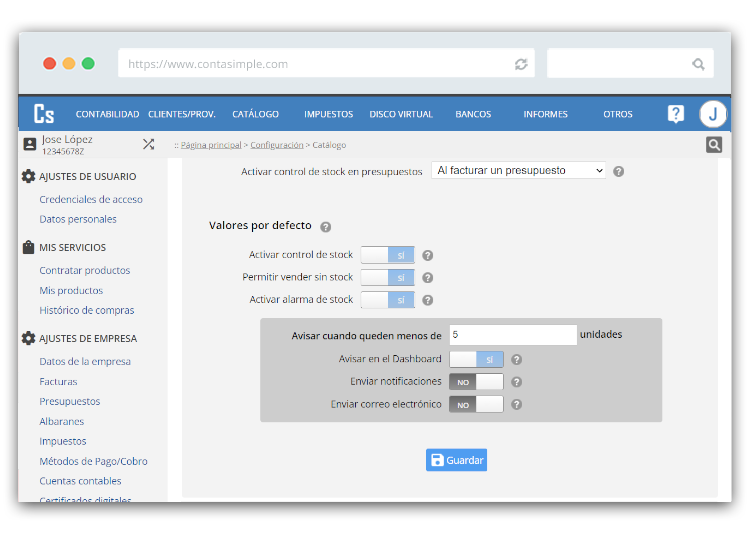Expand the INFORMES menu
Screen dimensions: 750x556
point(545,114)
